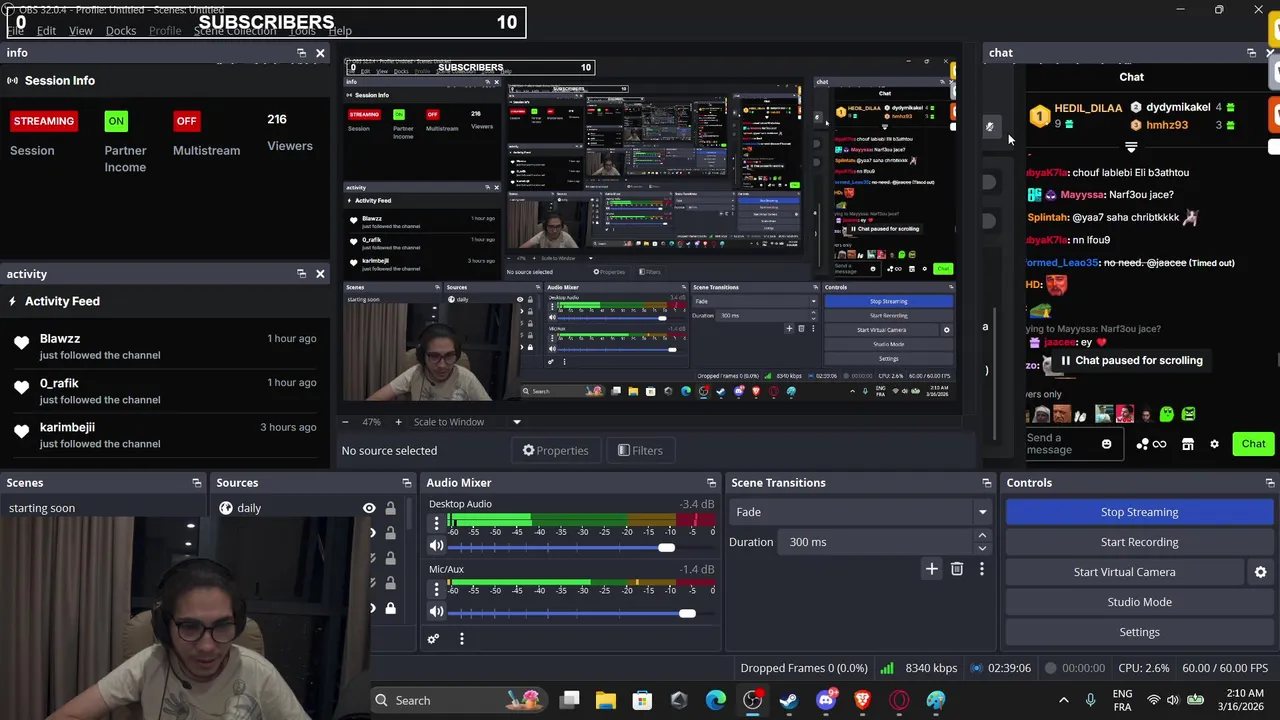The width and height of the screenshot is (1280, 720).
Task: Open Discord from the taskbar
Action: coord(826,700)
